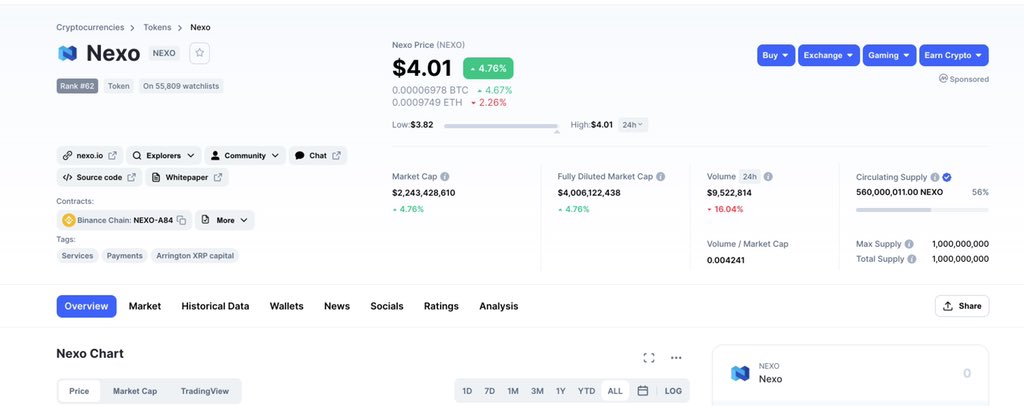Viewport: 1024px width, 406px height.
Task: Open the Buy dropdown
Action: 776,55
